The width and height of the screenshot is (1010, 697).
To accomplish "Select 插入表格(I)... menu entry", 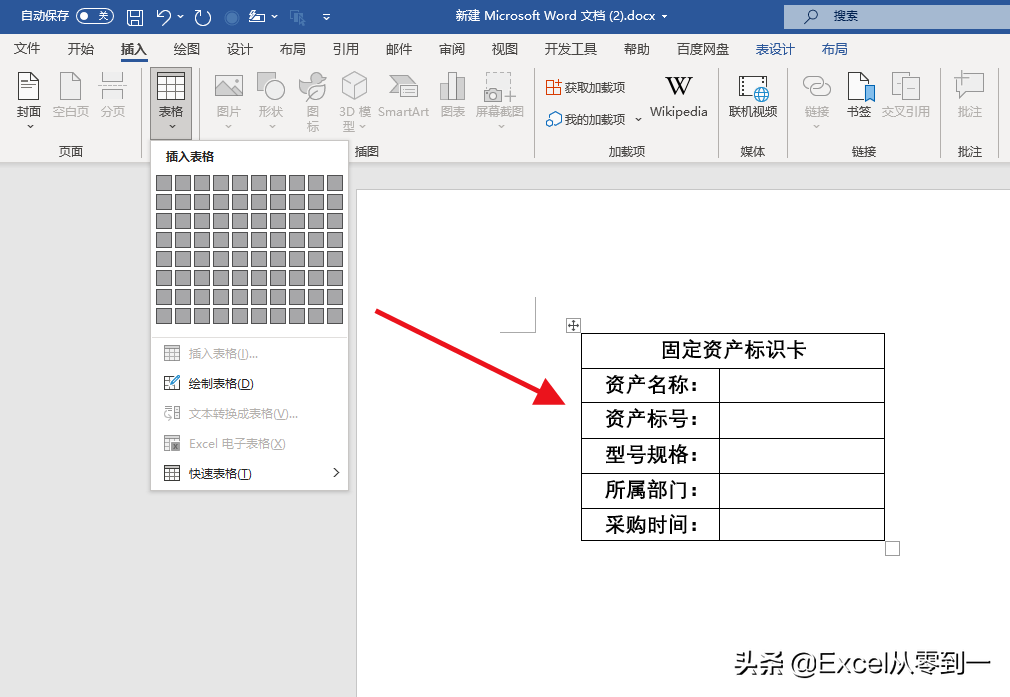I will pos(249,353).
